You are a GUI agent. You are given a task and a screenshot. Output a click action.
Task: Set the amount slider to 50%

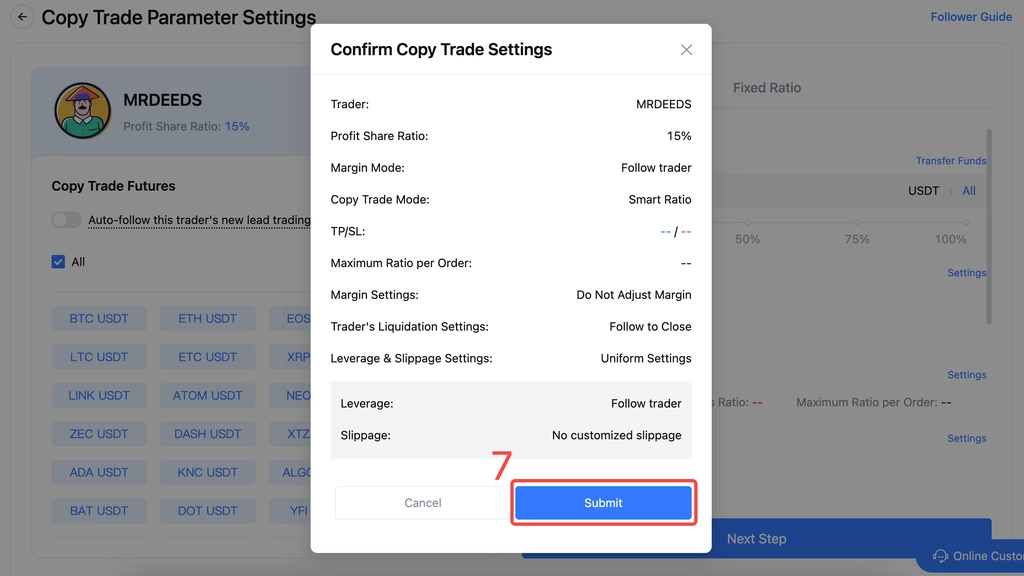747,223
